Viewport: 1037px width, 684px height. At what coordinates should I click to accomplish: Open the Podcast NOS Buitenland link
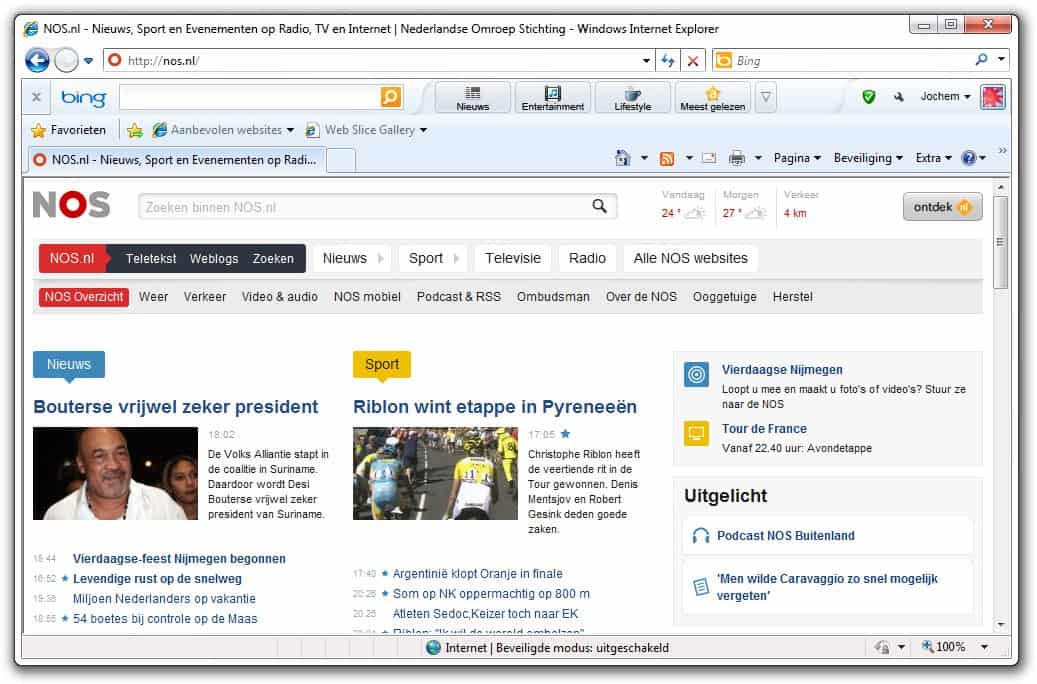click(x=785, y=536)
